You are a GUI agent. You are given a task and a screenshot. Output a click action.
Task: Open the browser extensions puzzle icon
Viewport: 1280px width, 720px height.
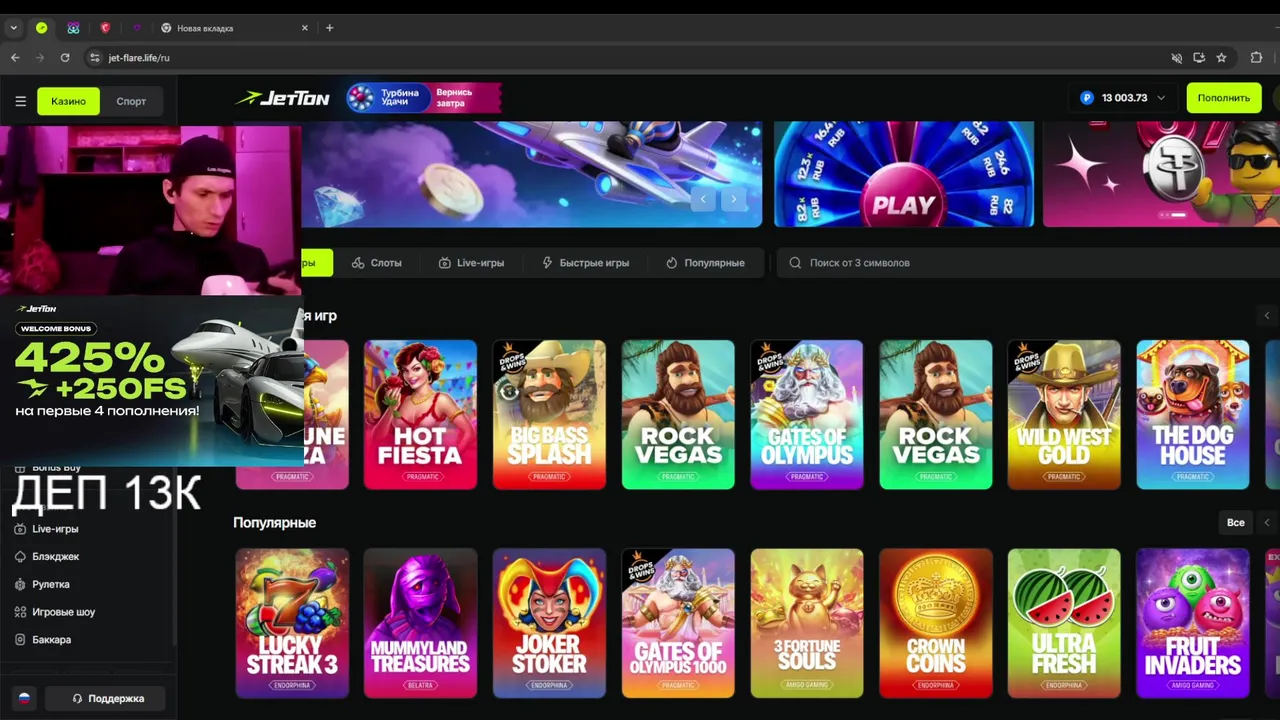1257,58
